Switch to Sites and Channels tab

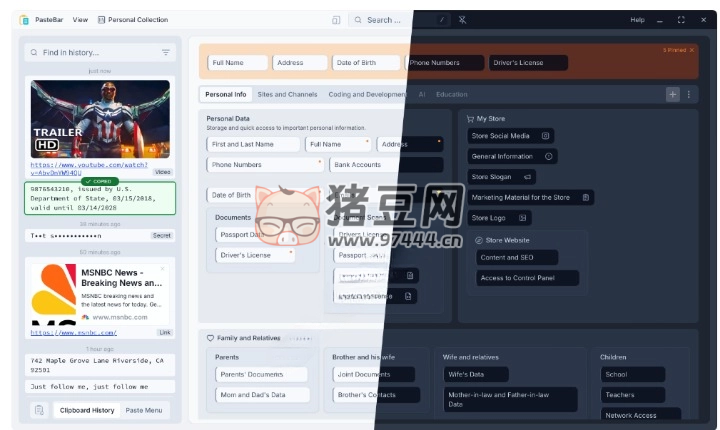click(287, 94)
